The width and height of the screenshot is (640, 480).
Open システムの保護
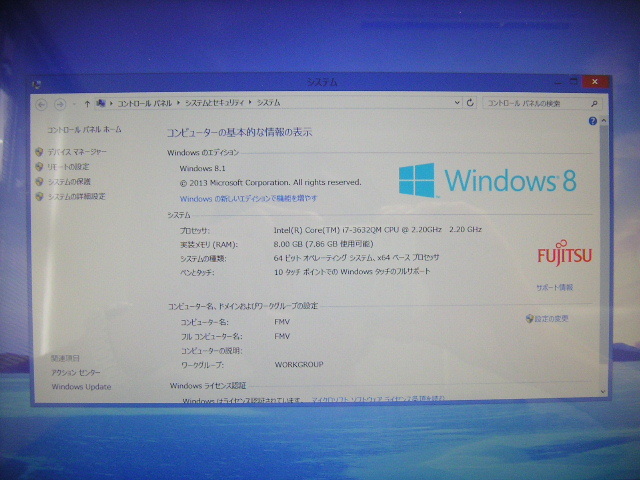[x=69, y=182]
